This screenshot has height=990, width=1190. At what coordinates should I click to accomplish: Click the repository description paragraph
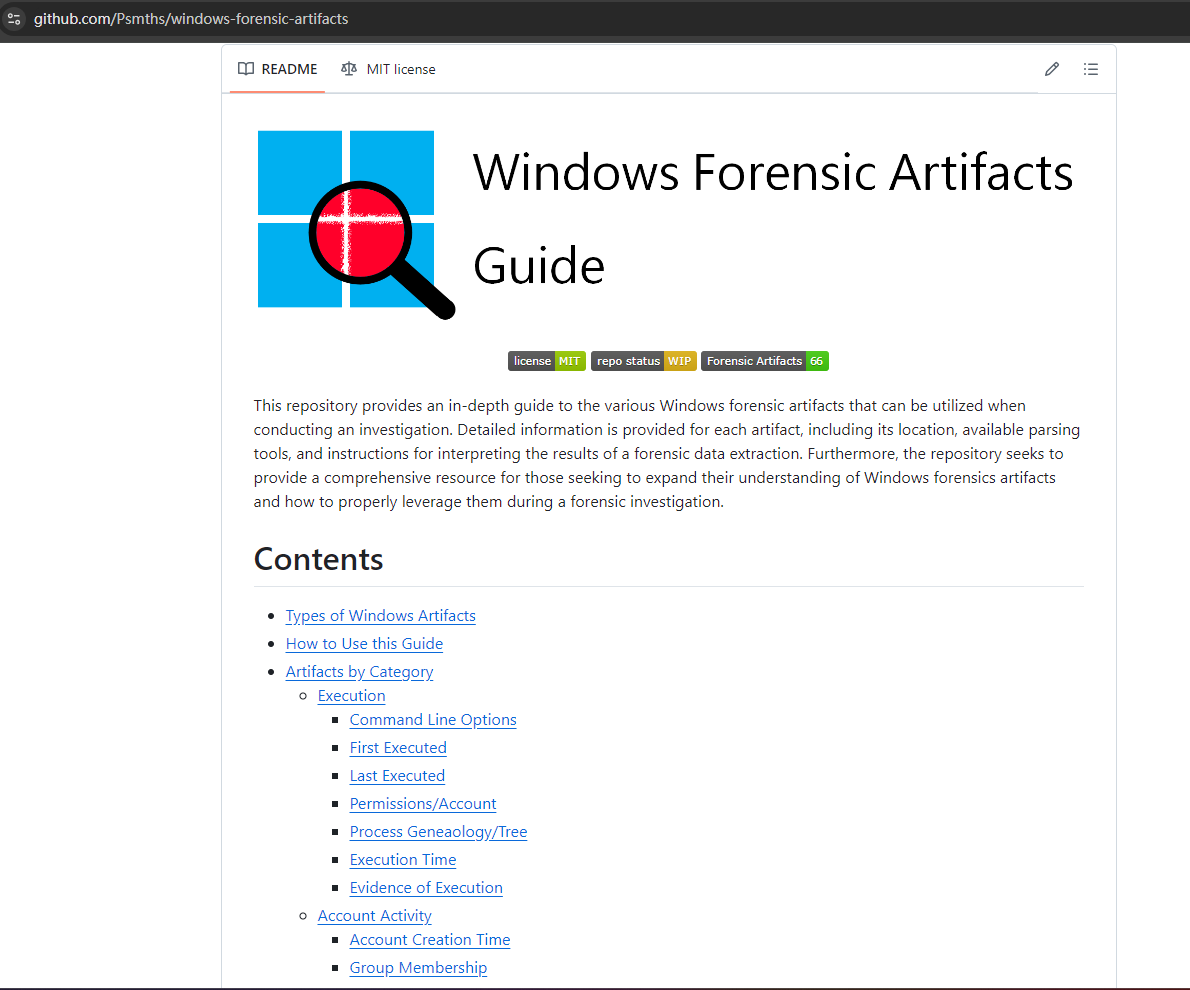(667, 454)
